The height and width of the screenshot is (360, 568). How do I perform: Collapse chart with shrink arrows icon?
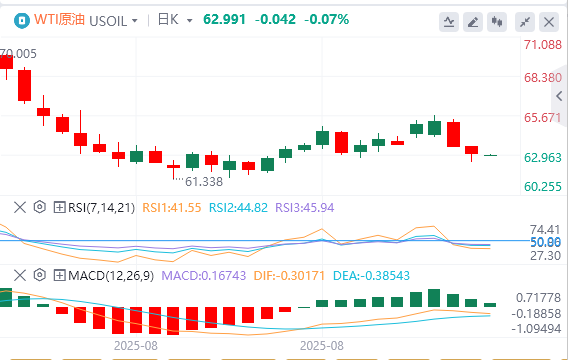(x=525, y=22)
